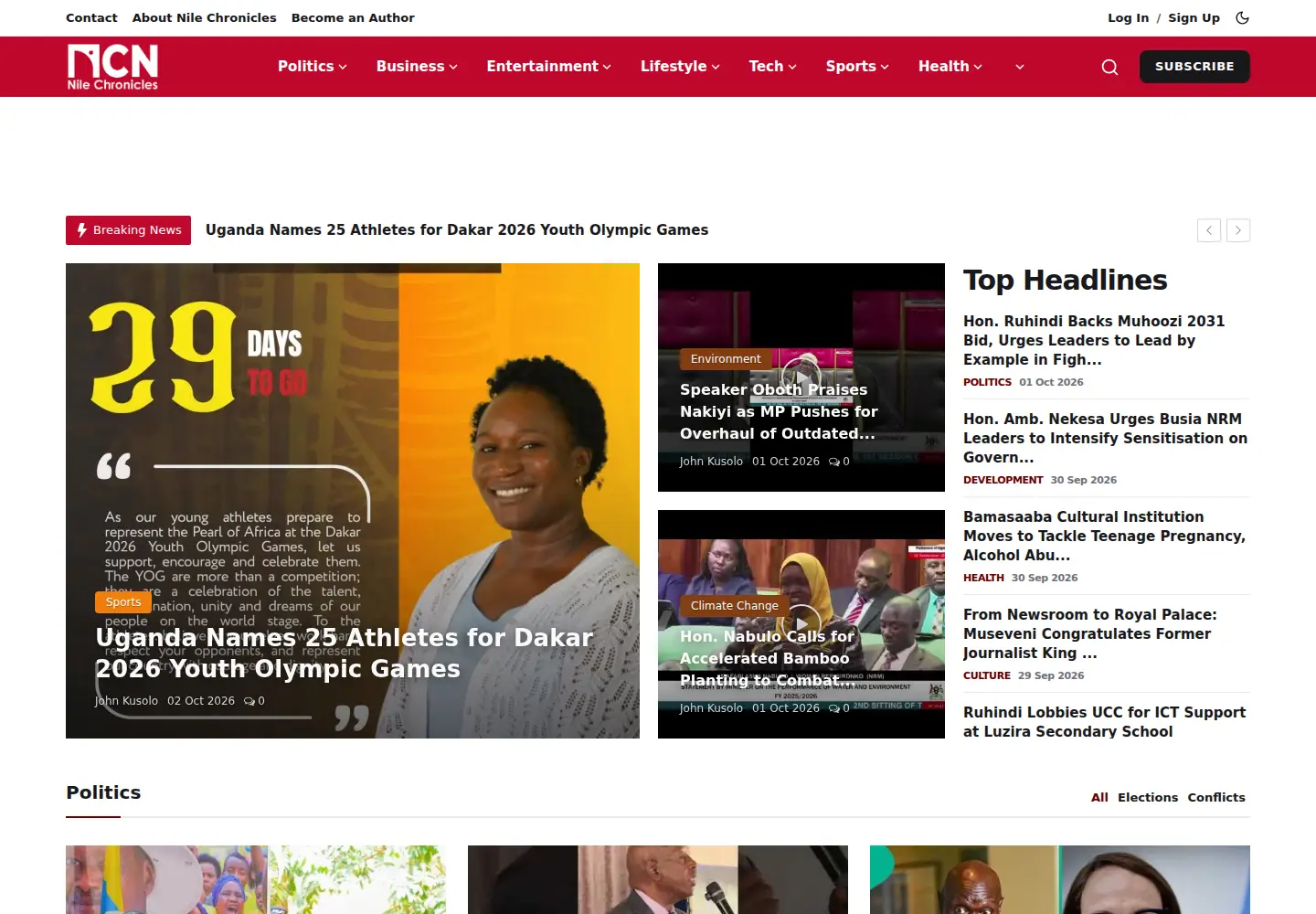
Task: Open From Newsroom to Royal Palace headline
Action: tap(1090, 634)
